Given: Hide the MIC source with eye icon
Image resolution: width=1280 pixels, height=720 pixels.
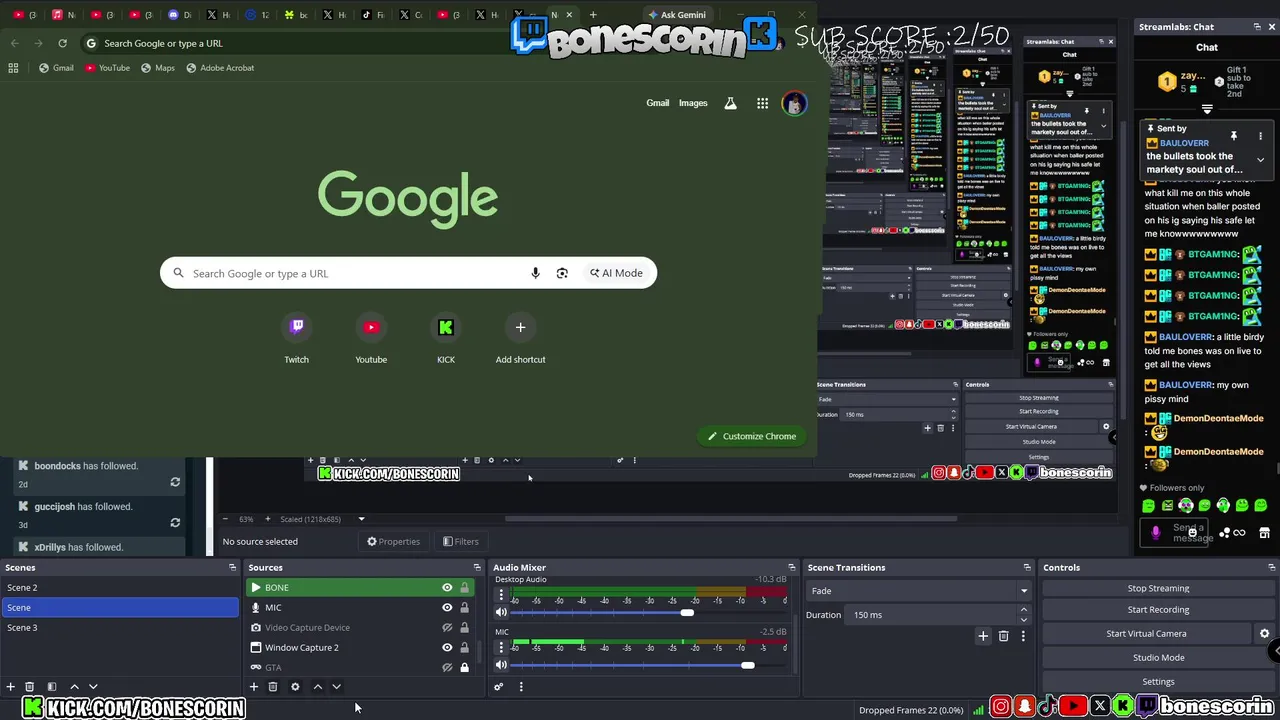Looking at the screenshot, I should (x=447, y=608).
